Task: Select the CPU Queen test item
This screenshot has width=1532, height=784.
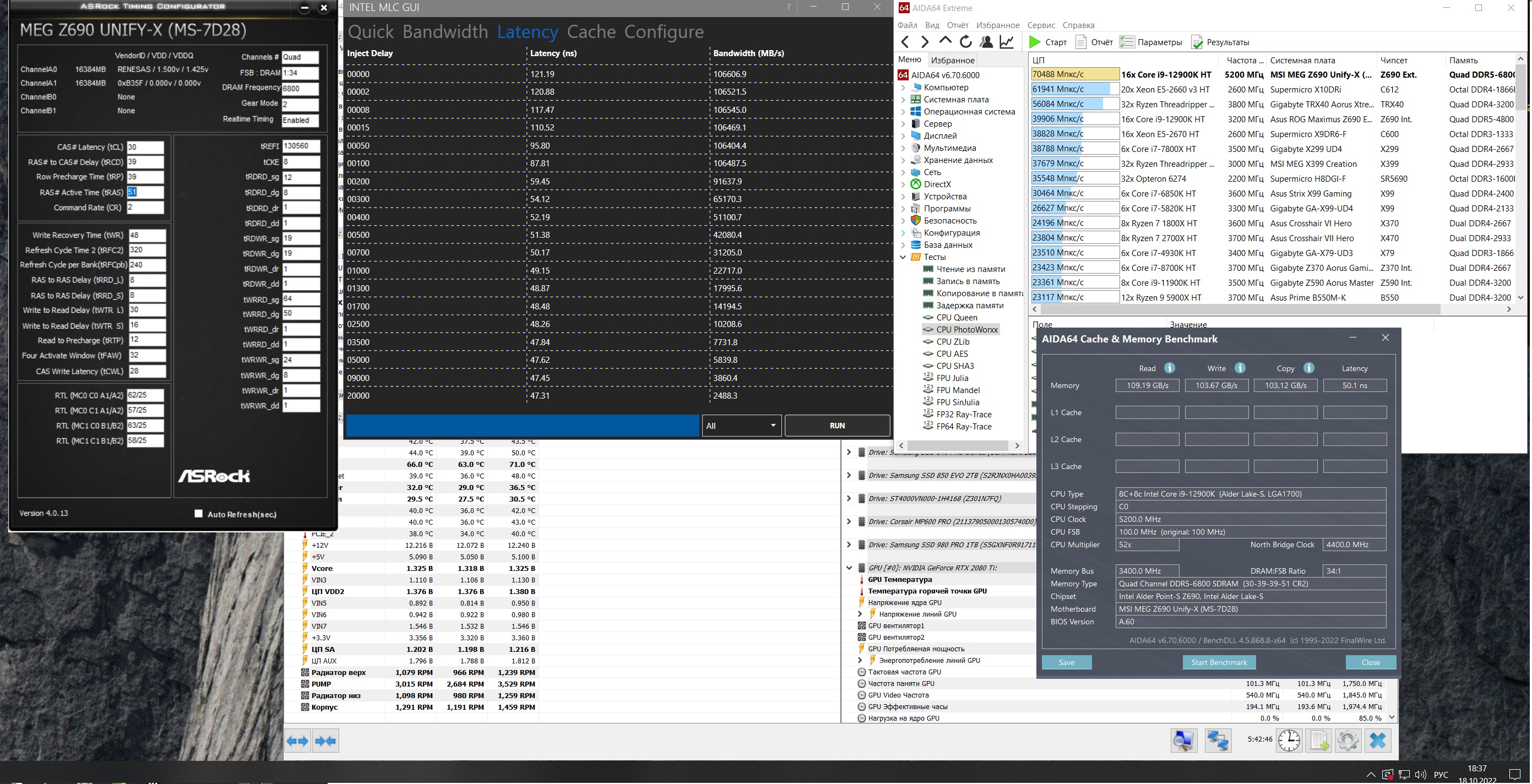Action: tap(957, 318)
